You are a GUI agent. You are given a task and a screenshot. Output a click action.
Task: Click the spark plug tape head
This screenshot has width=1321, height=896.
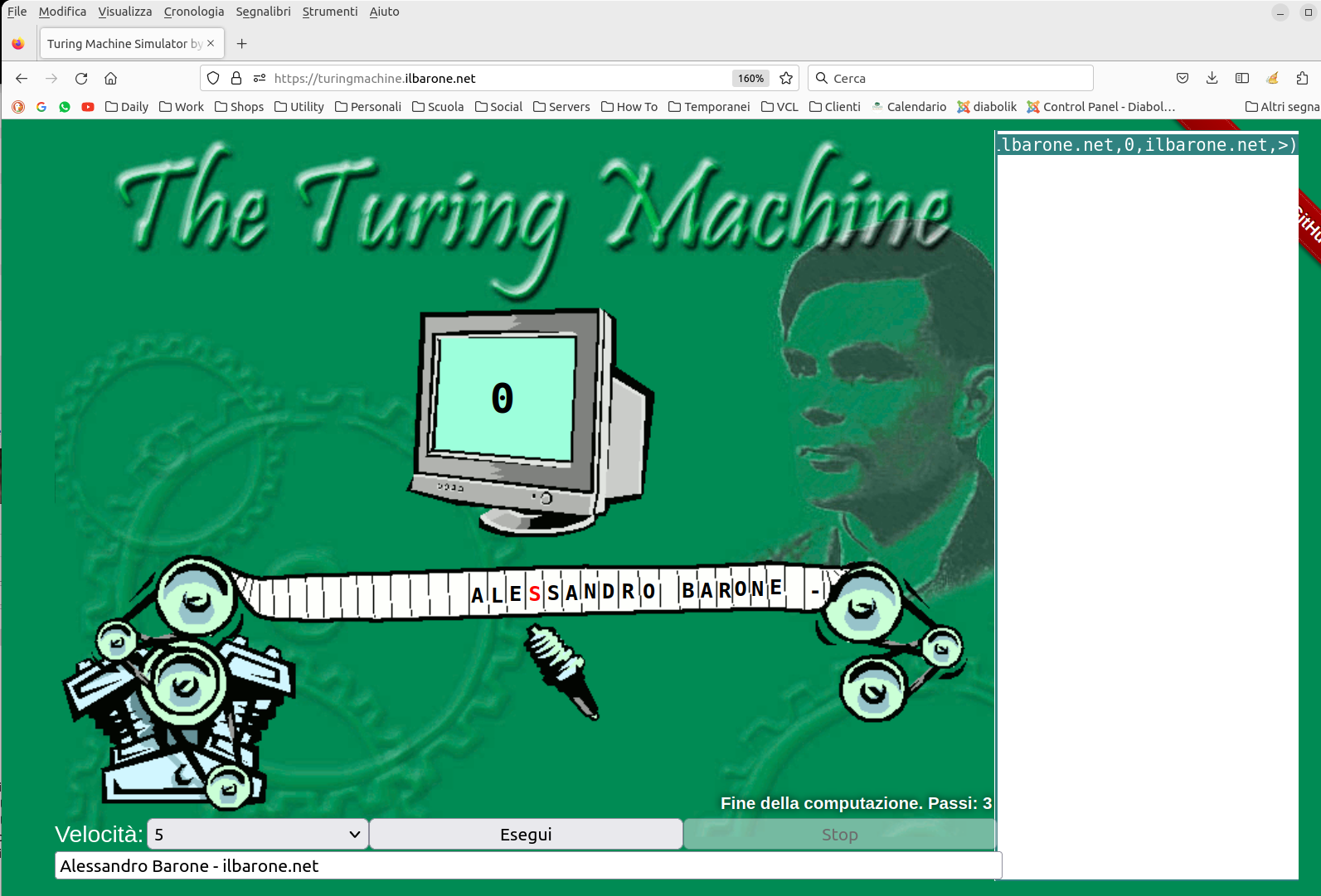562,670
